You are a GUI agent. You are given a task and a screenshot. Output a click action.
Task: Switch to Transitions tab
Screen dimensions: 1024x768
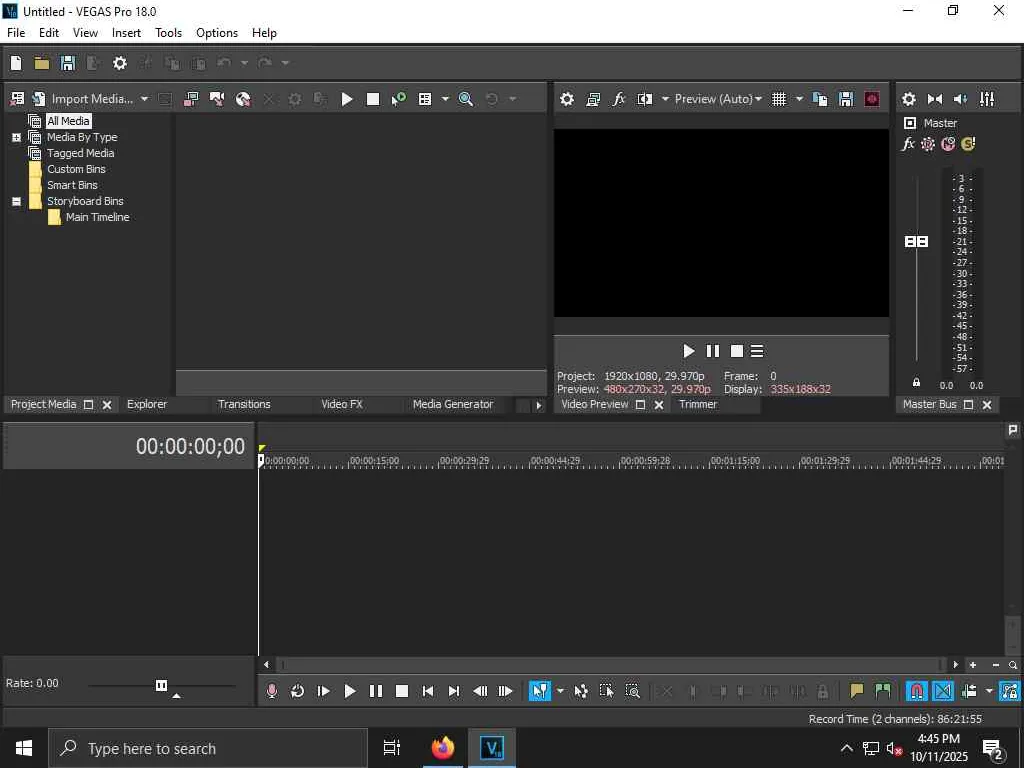(244, 404)
